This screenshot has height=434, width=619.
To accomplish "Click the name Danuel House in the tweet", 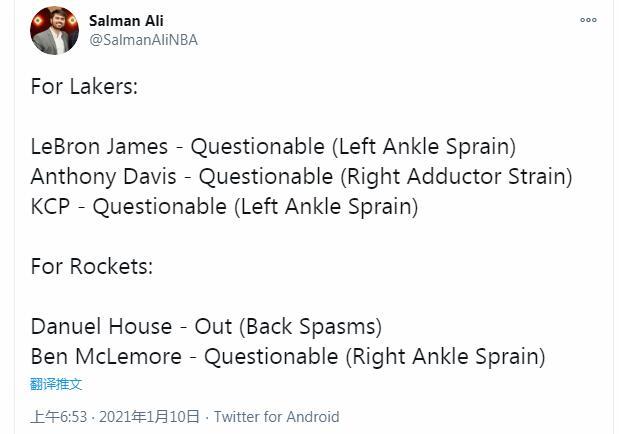I will (101, 327).
